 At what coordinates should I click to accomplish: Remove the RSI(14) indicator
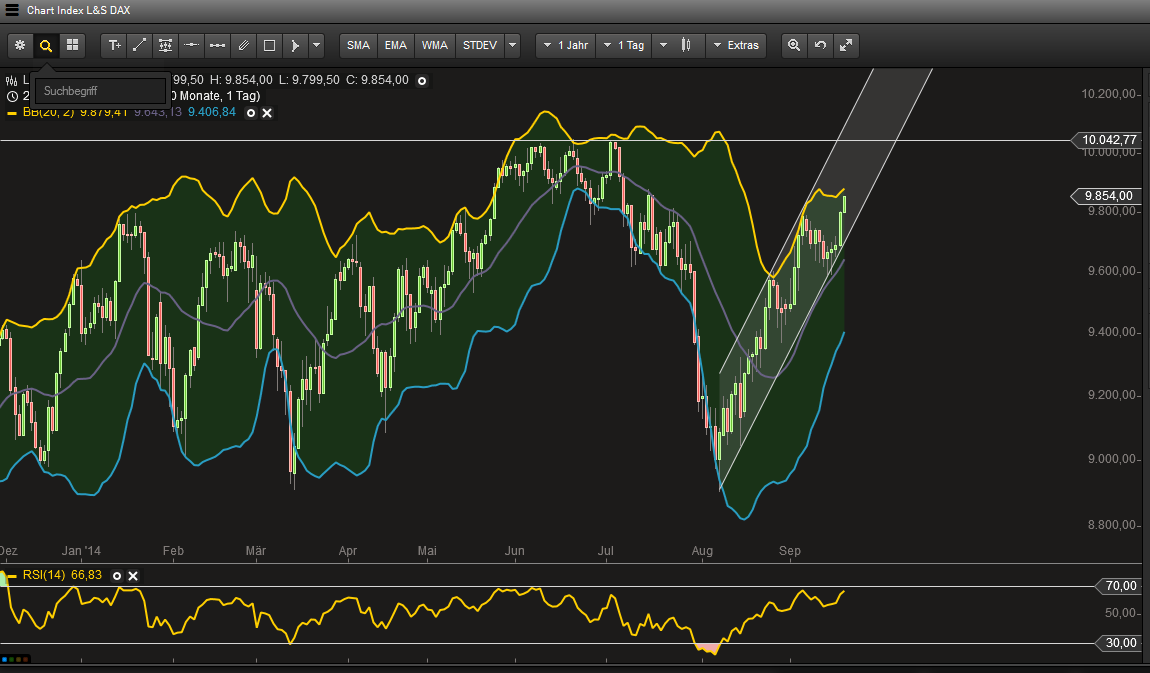click(x=133, y=576)
